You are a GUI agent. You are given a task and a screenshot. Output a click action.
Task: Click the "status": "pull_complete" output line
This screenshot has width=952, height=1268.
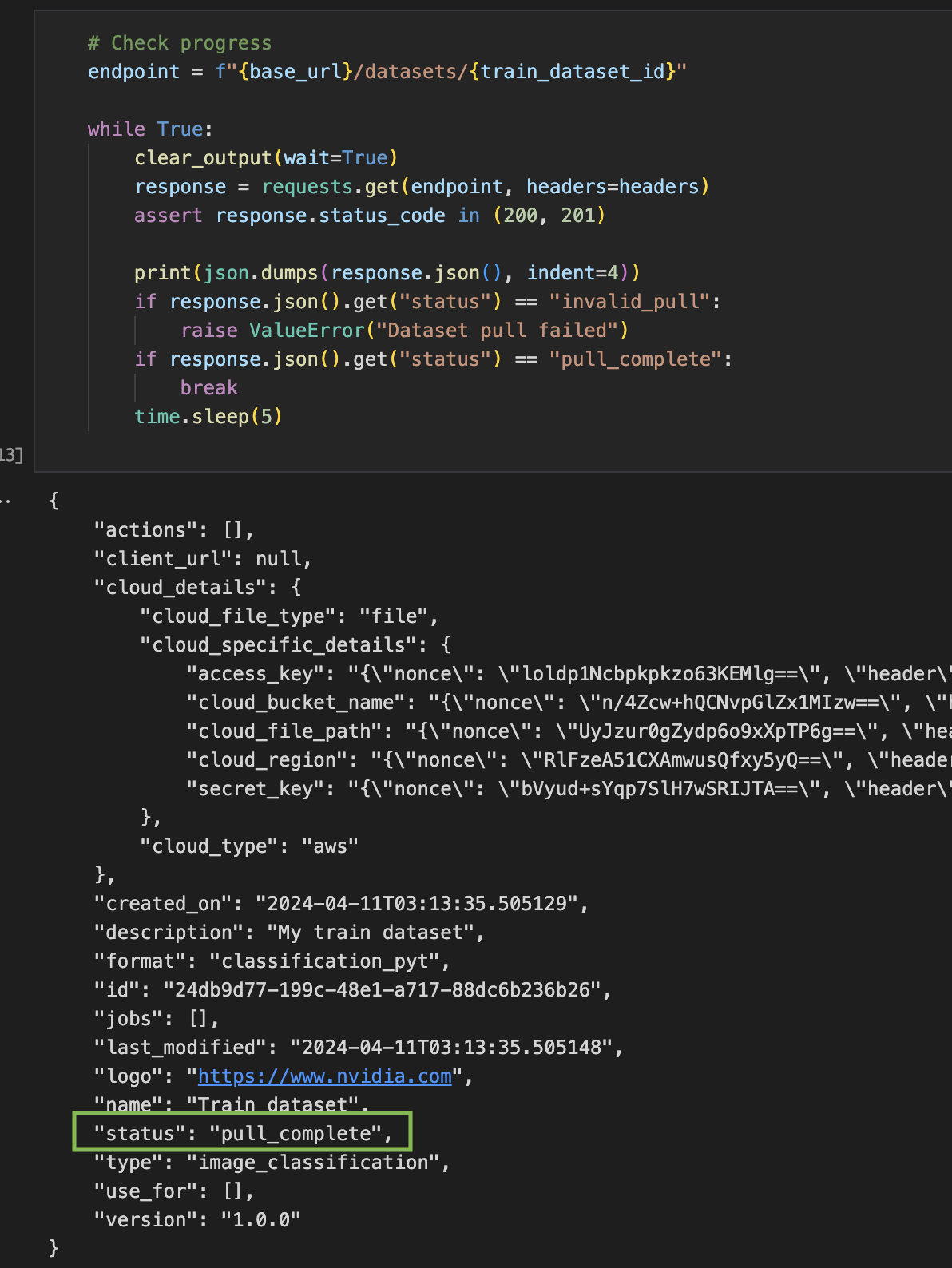tap(243, 1133)
